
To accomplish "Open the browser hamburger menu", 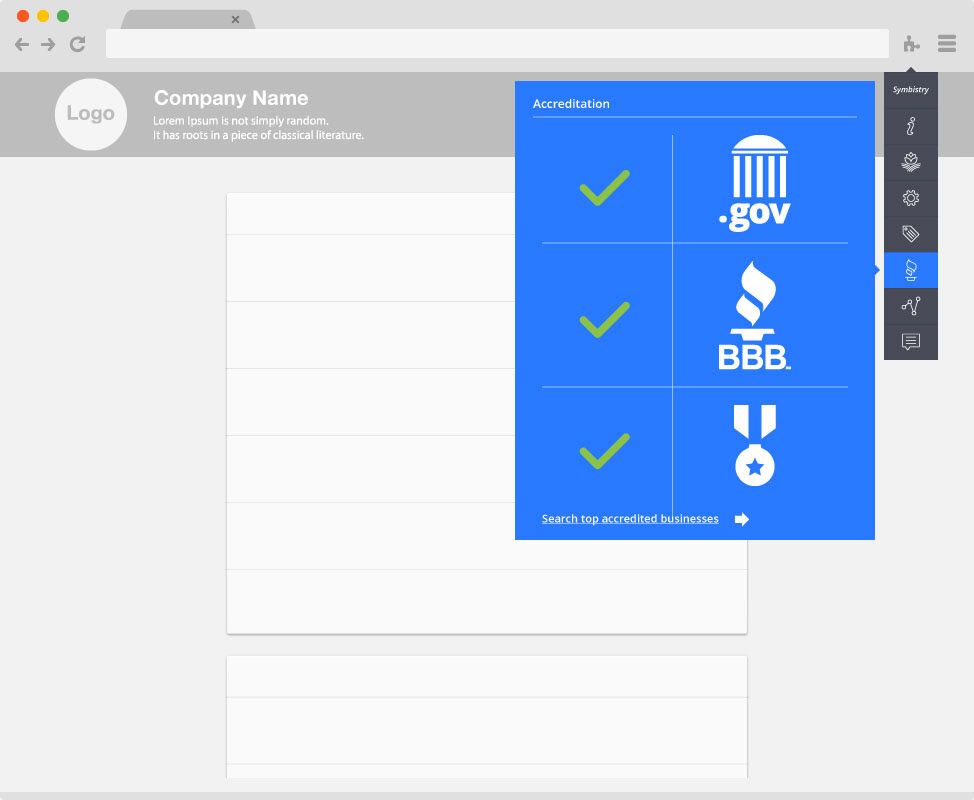I will (947, 43).
